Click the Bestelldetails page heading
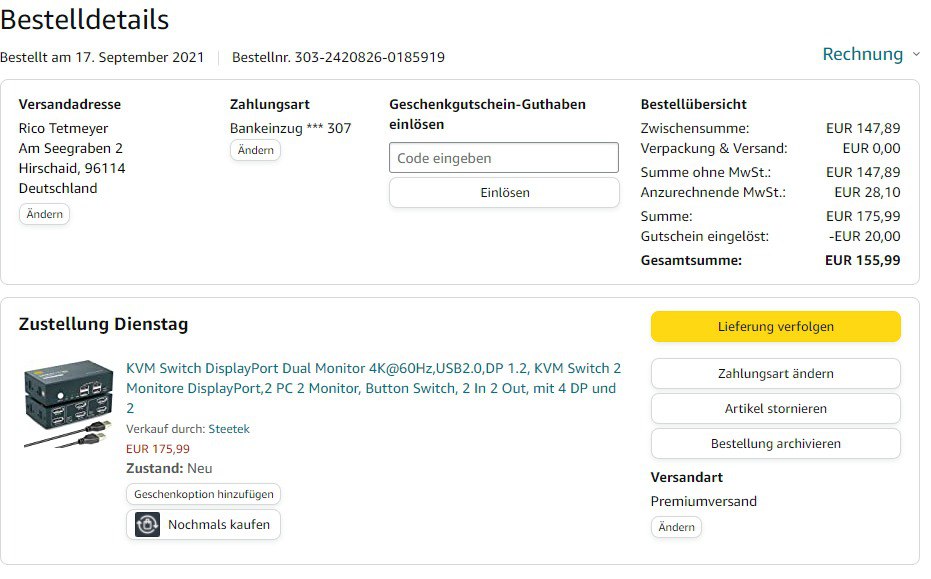 click(85, 20)
